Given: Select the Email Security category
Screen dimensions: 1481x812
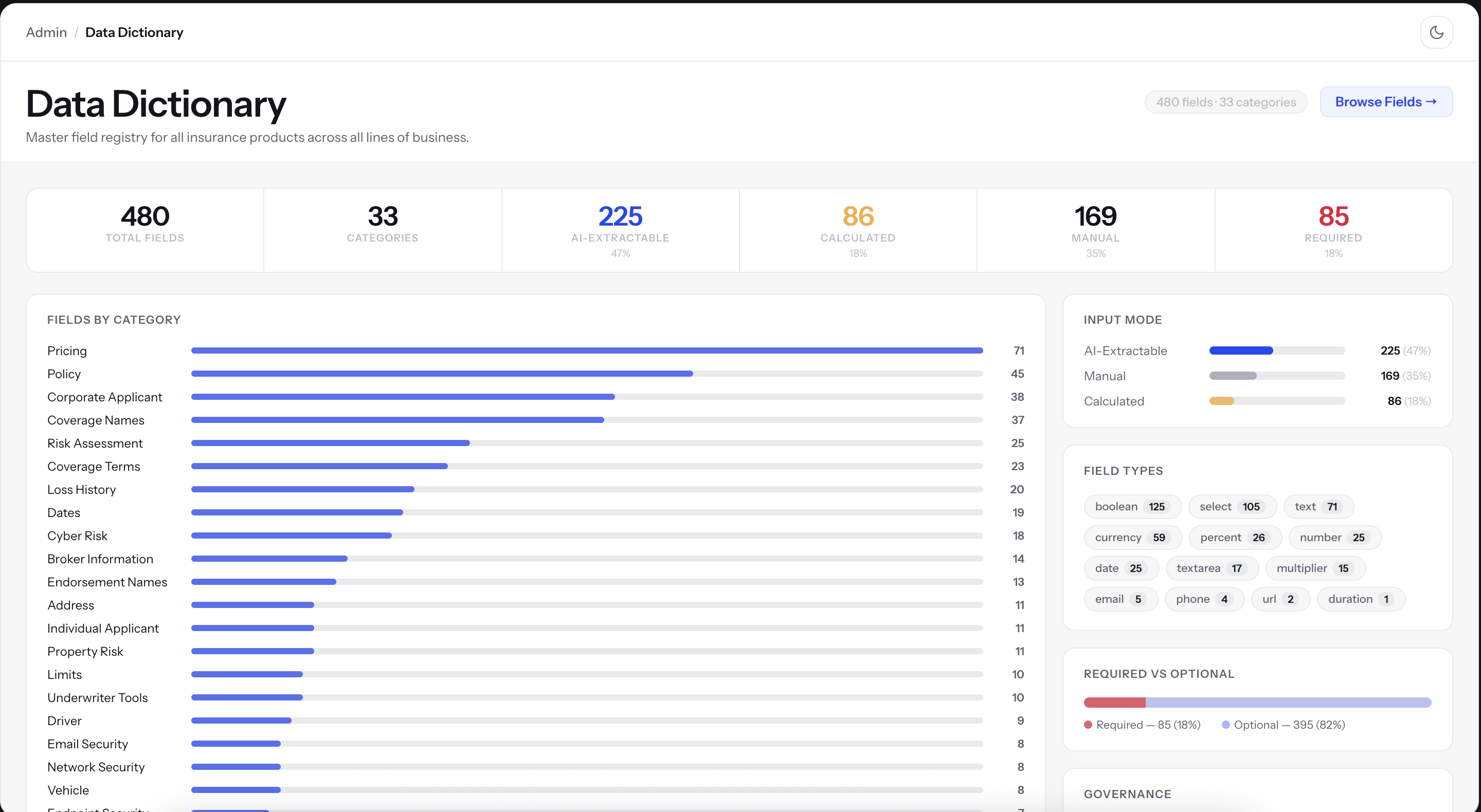Looking at the screenshot, I should [x=87, y=744].
